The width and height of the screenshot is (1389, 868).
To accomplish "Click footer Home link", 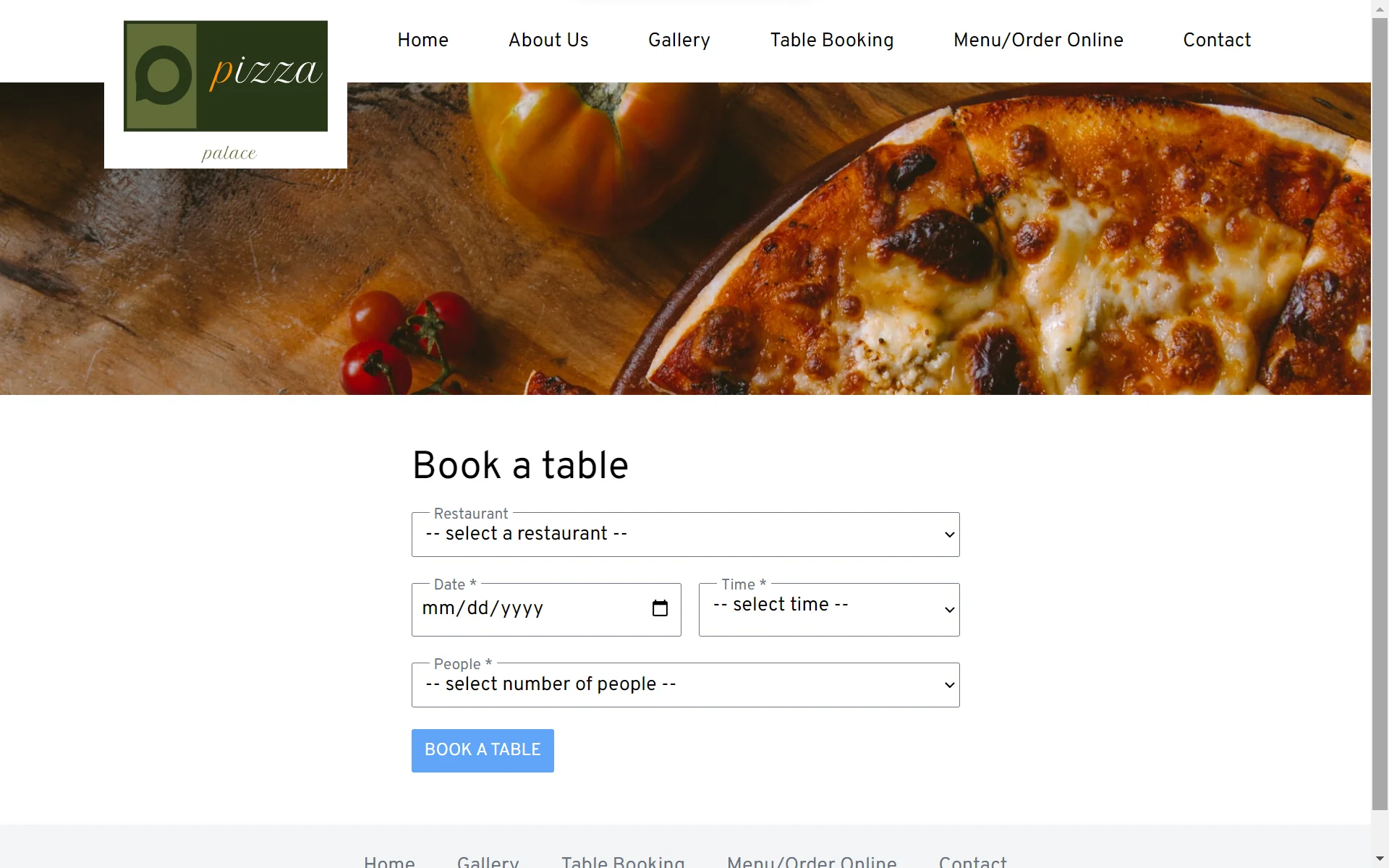I will click(389, 861).
